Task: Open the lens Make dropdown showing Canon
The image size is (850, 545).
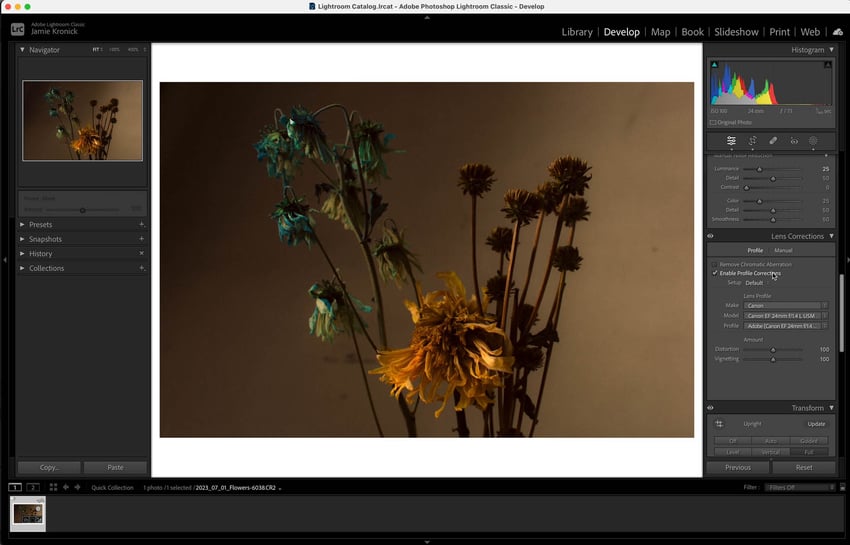Action: coord(785,305)
